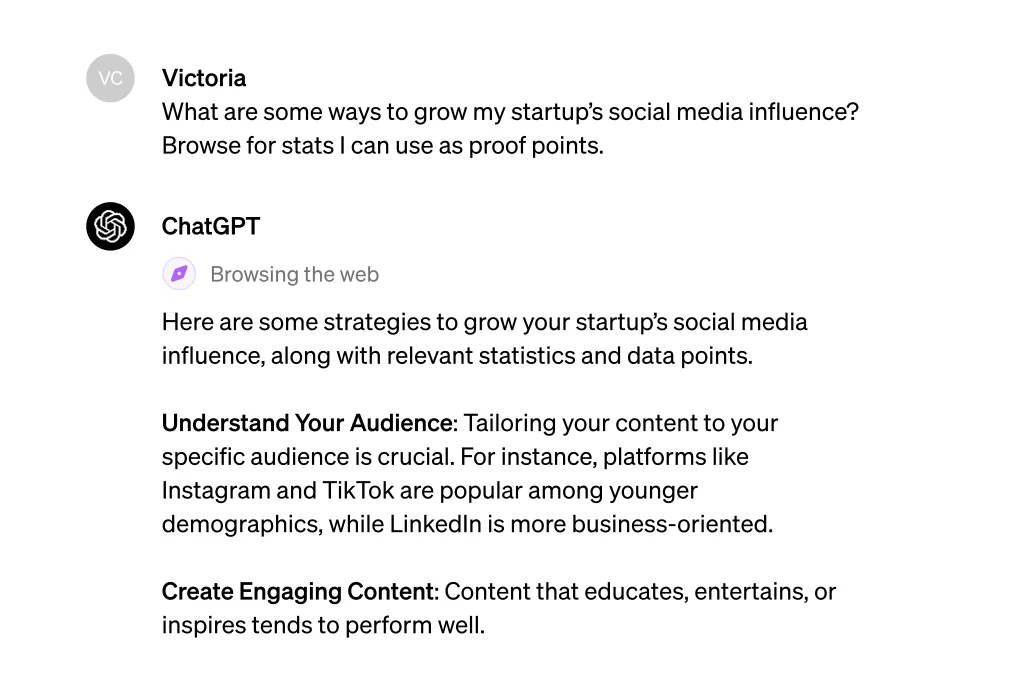Click the Victoria sender name
This screenshot has width=1024, height=697.
[204, 78]
